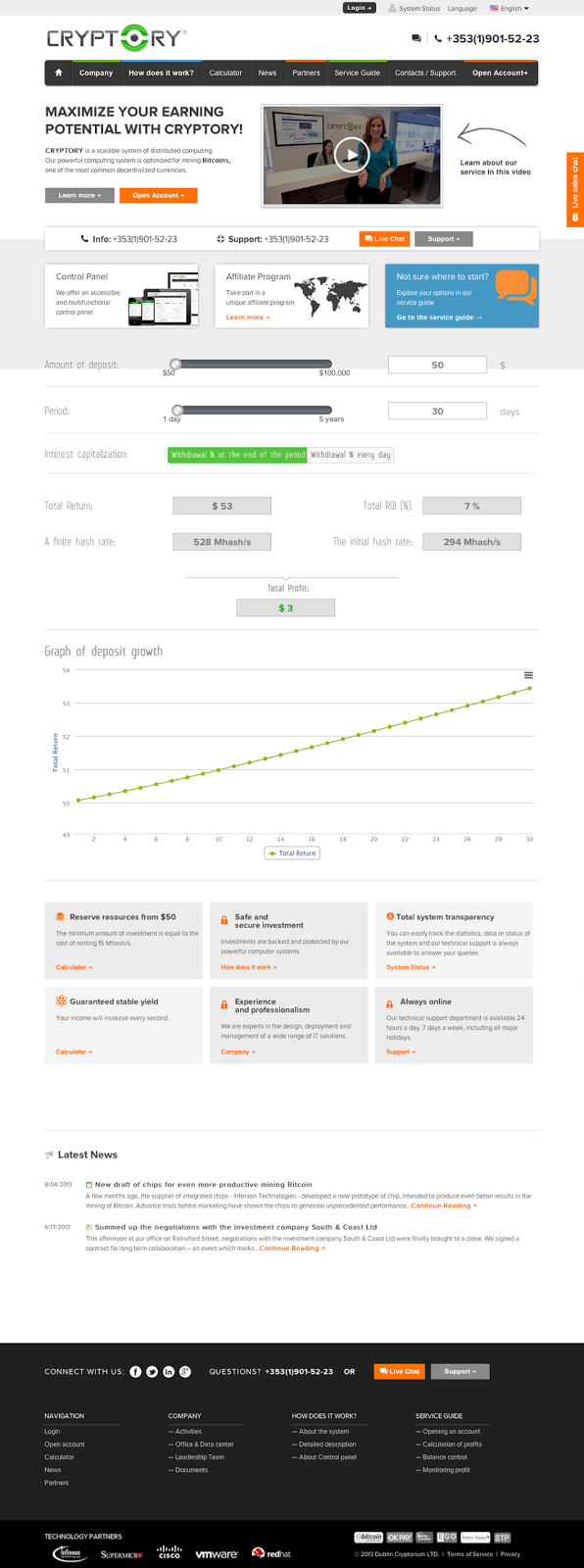
Task: Click the Amount of deposit slider handle
Action: pyautogui.click(x=175, y=364)
